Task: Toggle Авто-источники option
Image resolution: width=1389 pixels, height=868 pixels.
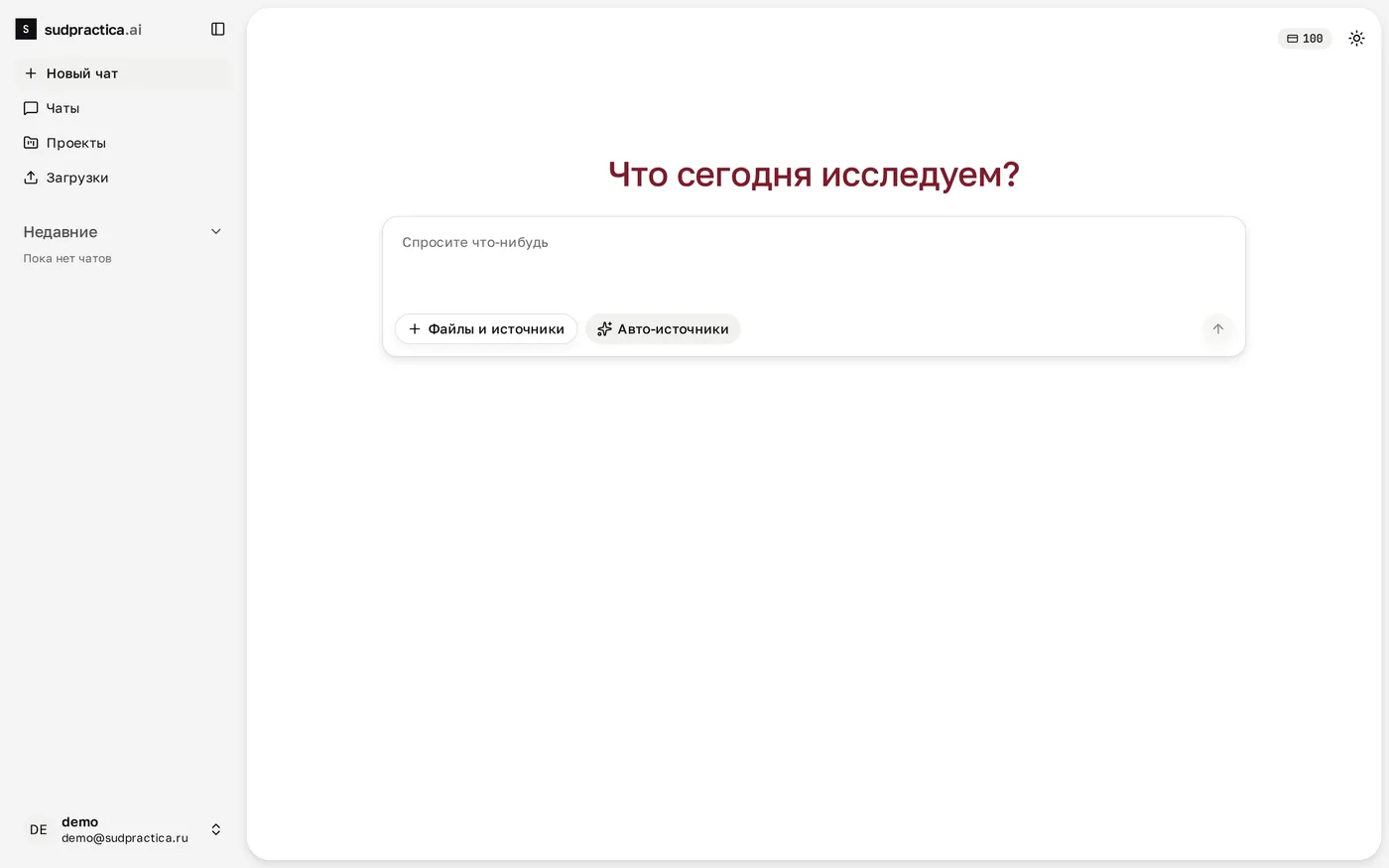Action: click(663, 329)
